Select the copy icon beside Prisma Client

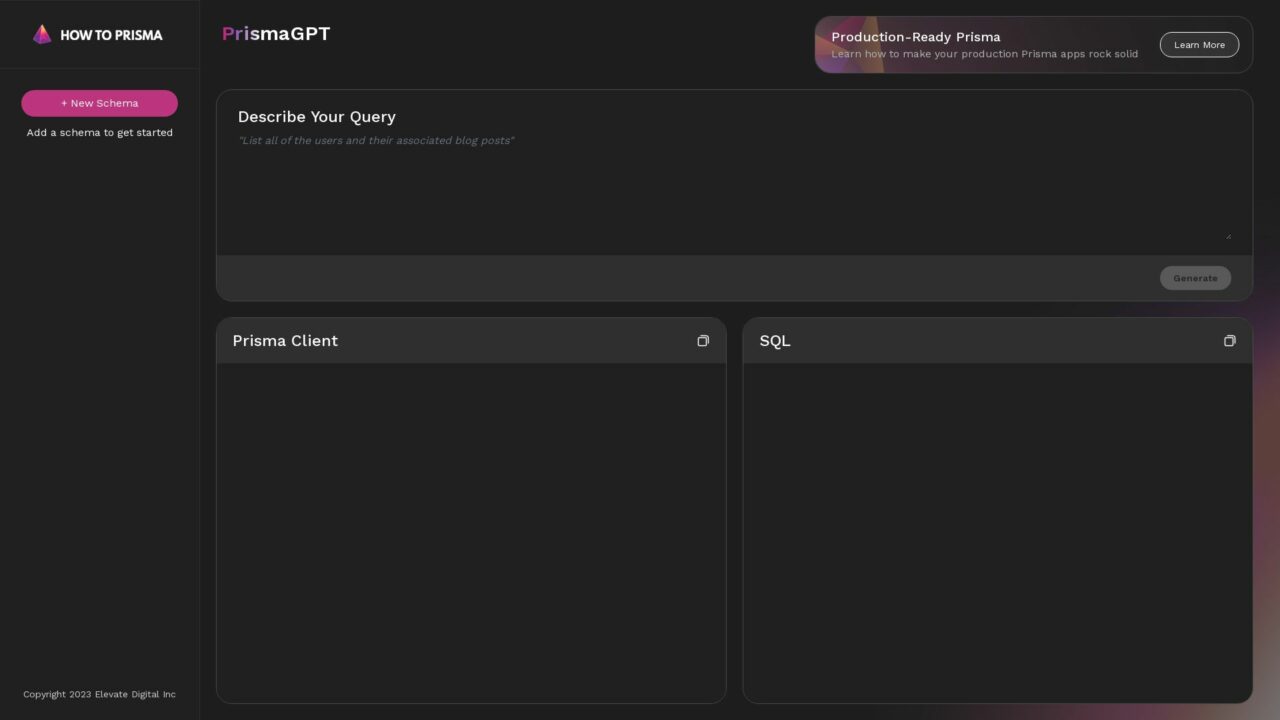[x=703, y=340]
